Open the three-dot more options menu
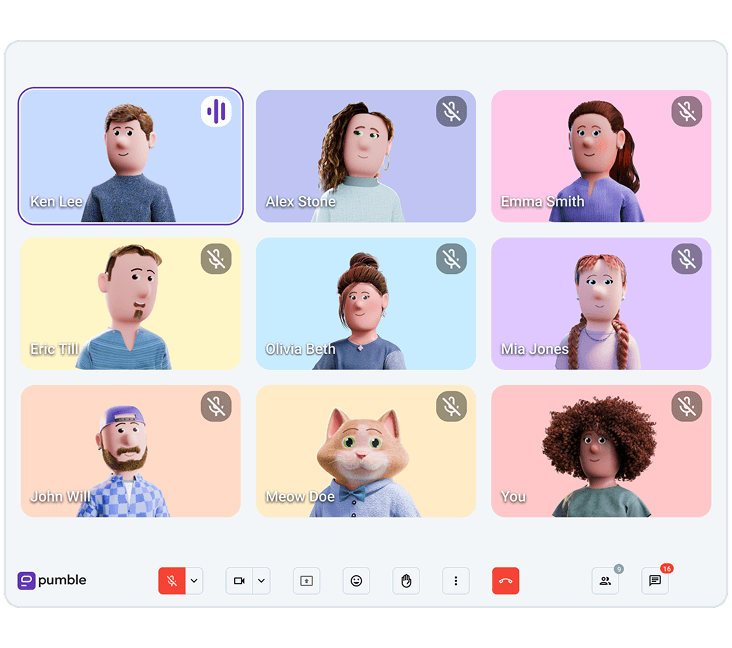The height and width of the screenshot is (648, 732). point(456,581)
